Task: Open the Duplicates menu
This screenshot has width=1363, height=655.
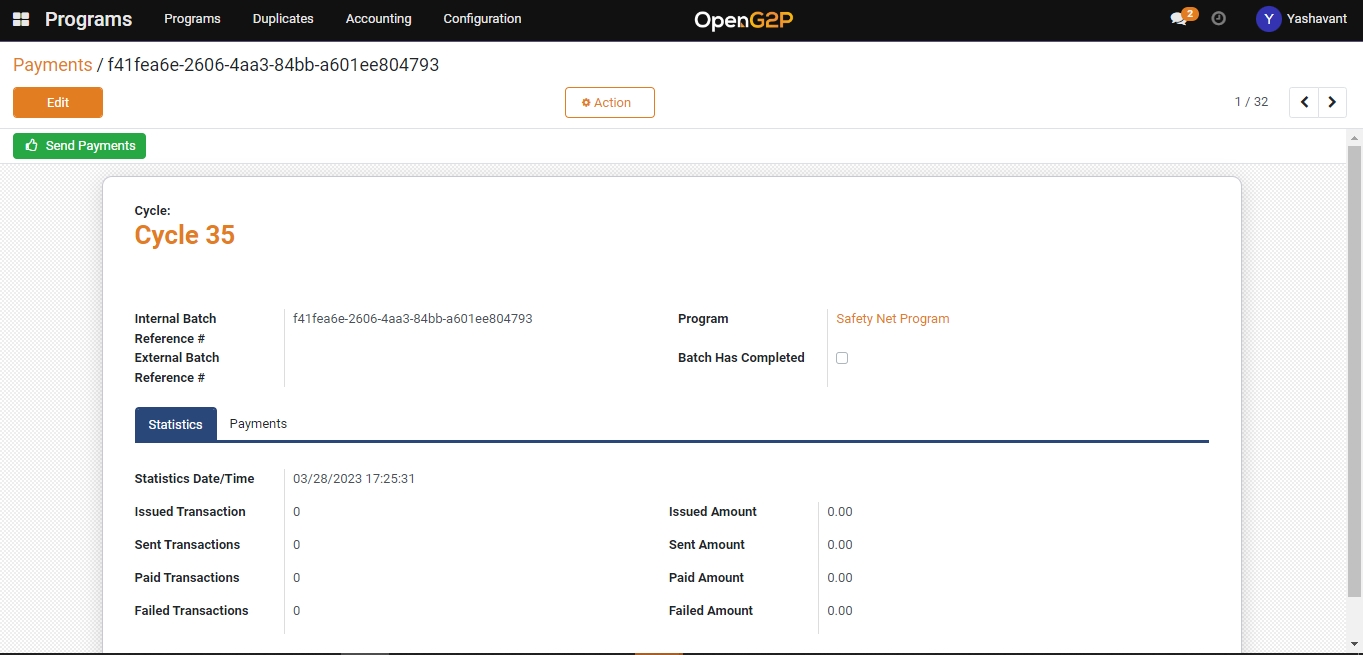Action: tap(283, 19)
